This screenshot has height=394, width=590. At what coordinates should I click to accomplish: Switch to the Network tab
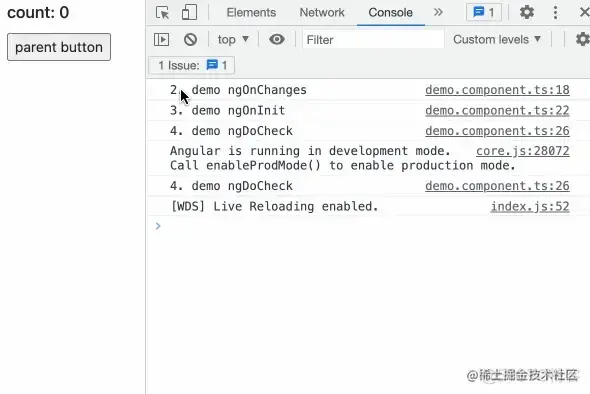pos(322,12)
